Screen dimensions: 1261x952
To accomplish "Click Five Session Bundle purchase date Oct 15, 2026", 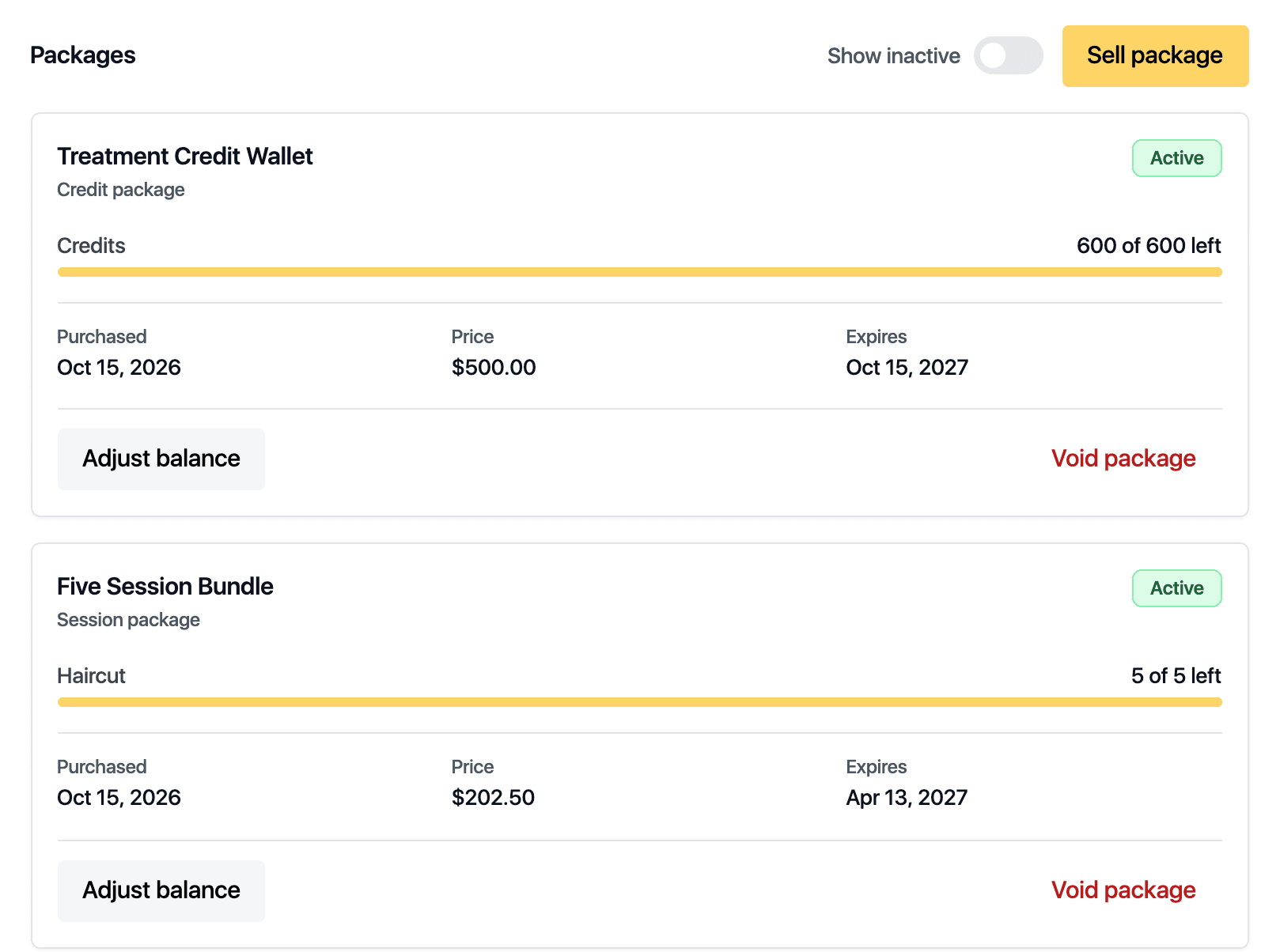I will coord(119,798).
